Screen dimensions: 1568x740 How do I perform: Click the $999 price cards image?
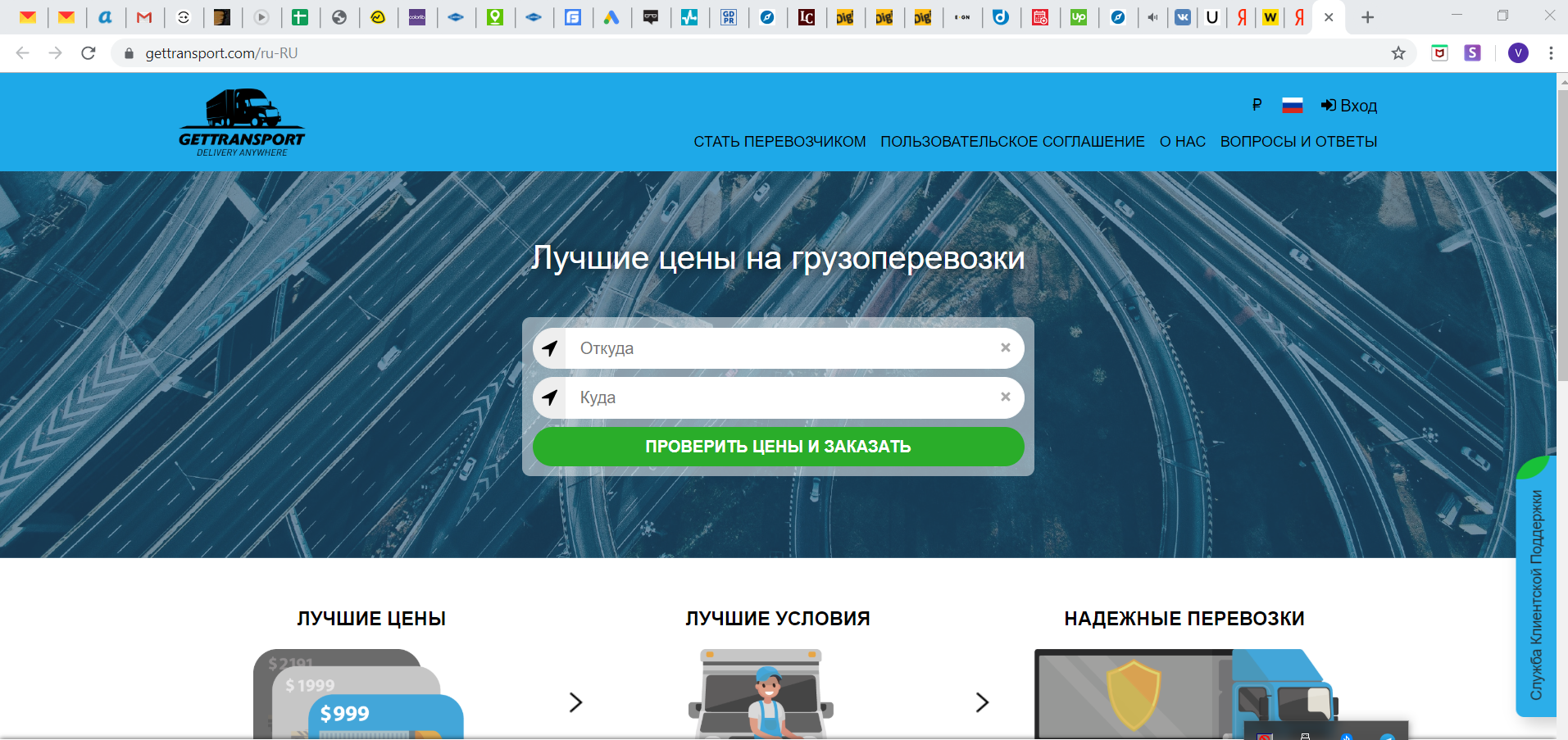(x=358, y=694)
